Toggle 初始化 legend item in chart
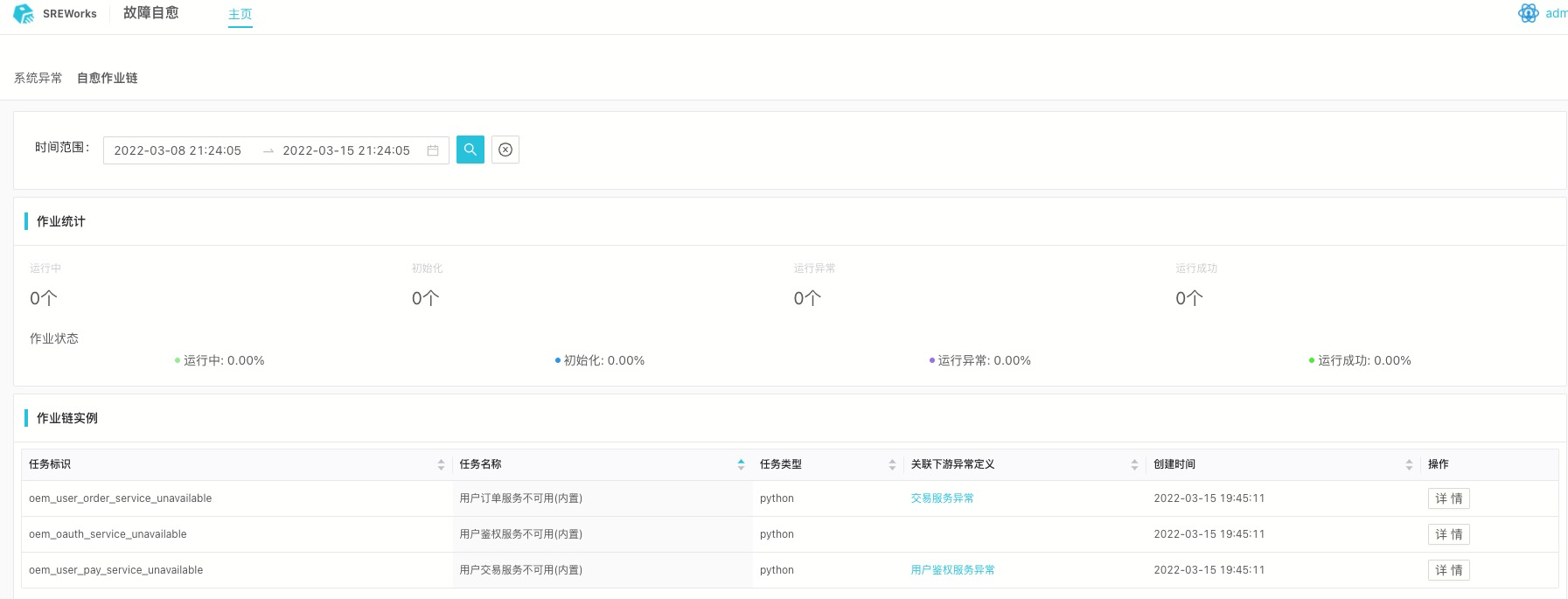Image resolution: width=1568 pixels, height=599 pixels. (x=603, y=360)
